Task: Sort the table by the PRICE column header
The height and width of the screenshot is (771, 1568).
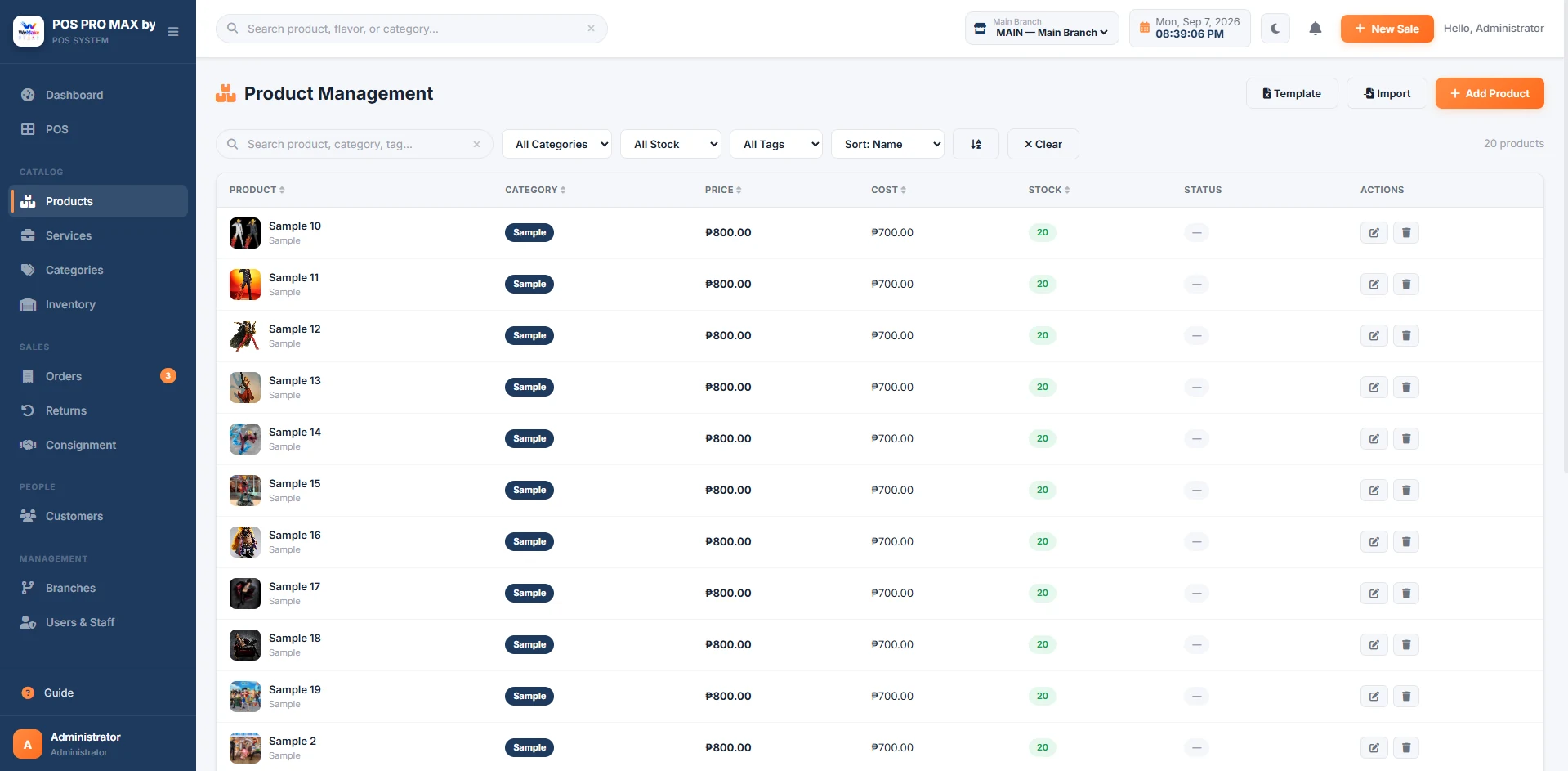Action: (x=723, y=190)
